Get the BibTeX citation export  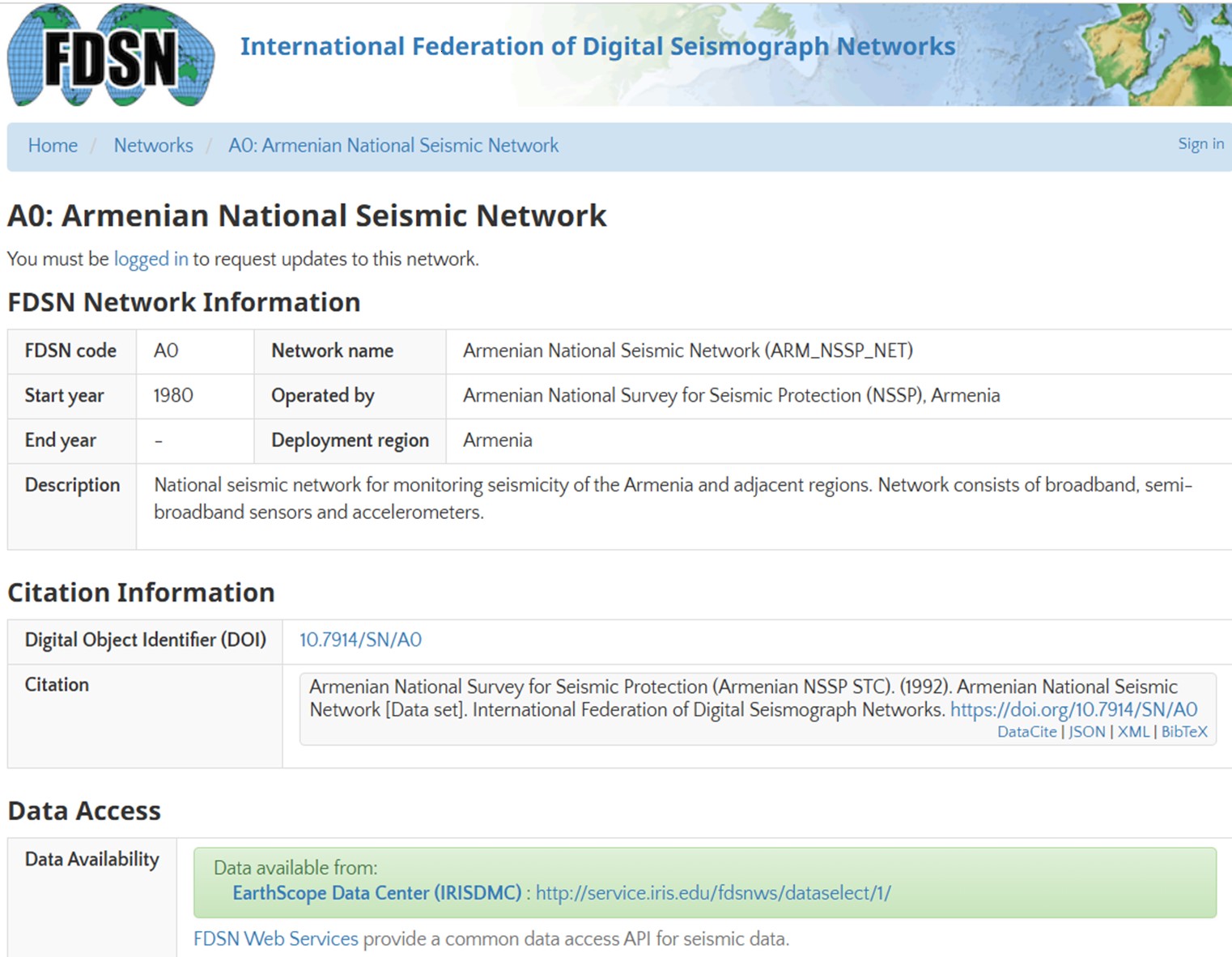(1183, 732)
